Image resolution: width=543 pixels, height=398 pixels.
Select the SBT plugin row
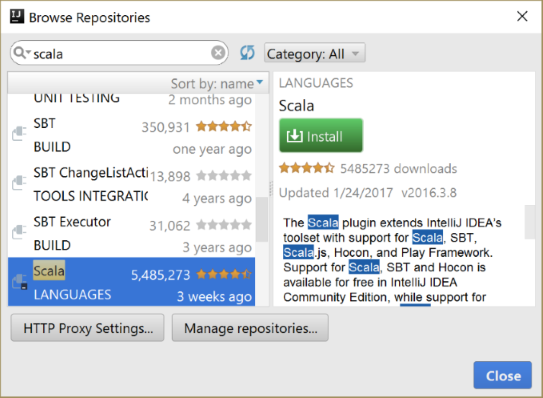tap(132, 135)
